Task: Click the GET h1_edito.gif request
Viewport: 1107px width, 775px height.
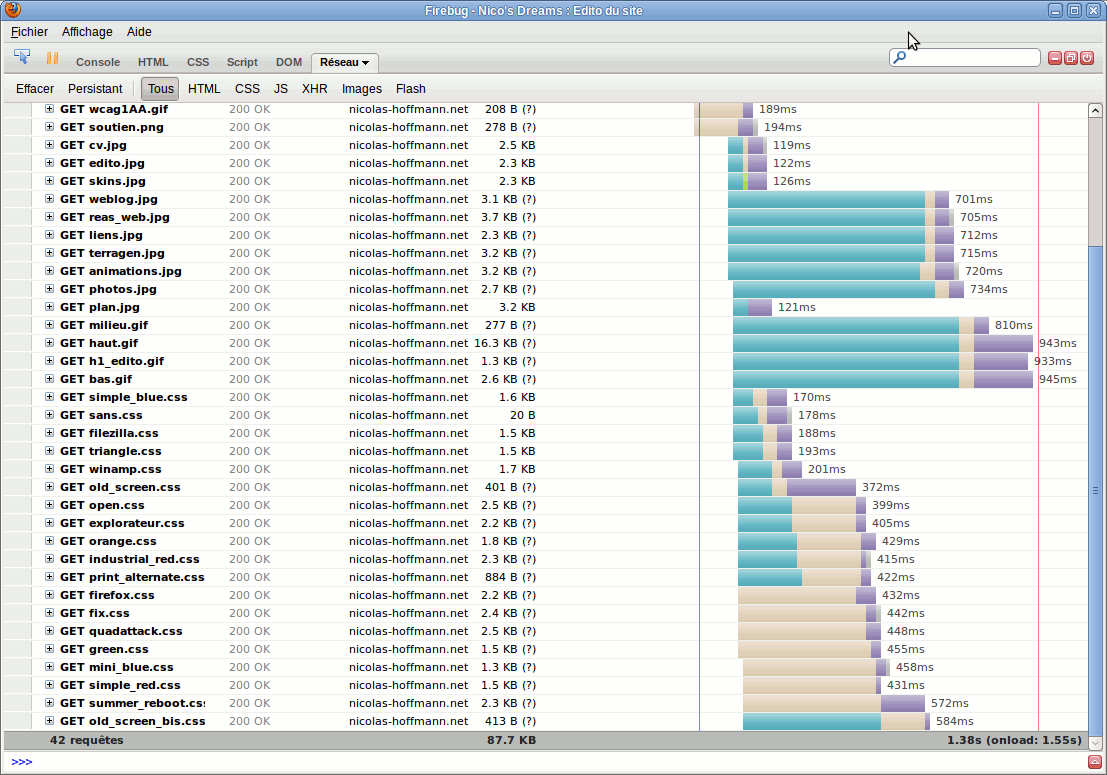Action: (112, 361)
